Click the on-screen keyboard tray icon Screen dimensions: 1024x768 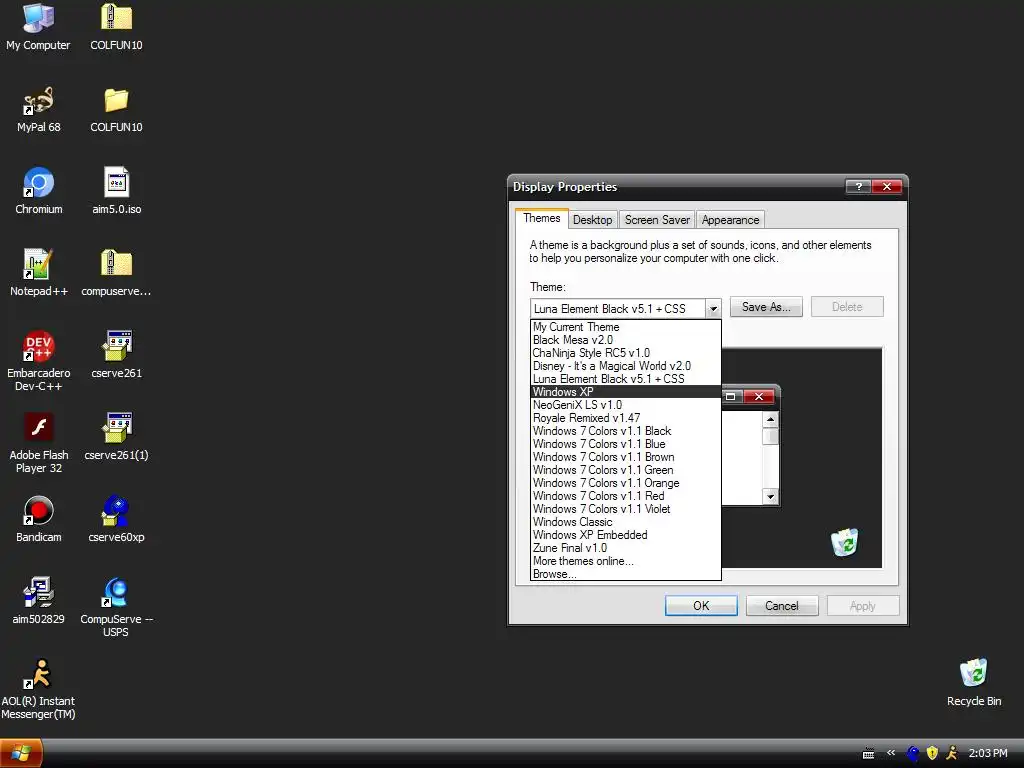tap(868, 754)
